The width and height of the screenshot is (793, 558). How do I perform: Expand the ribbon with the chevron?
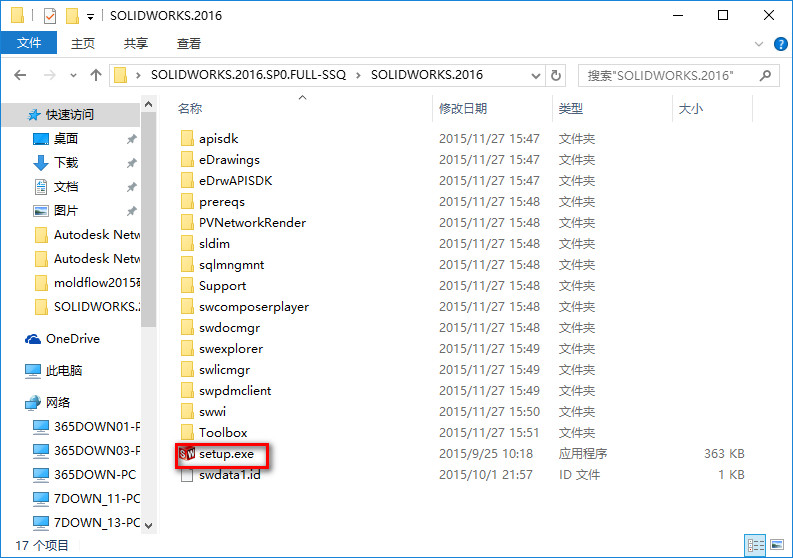pos(759,44)
